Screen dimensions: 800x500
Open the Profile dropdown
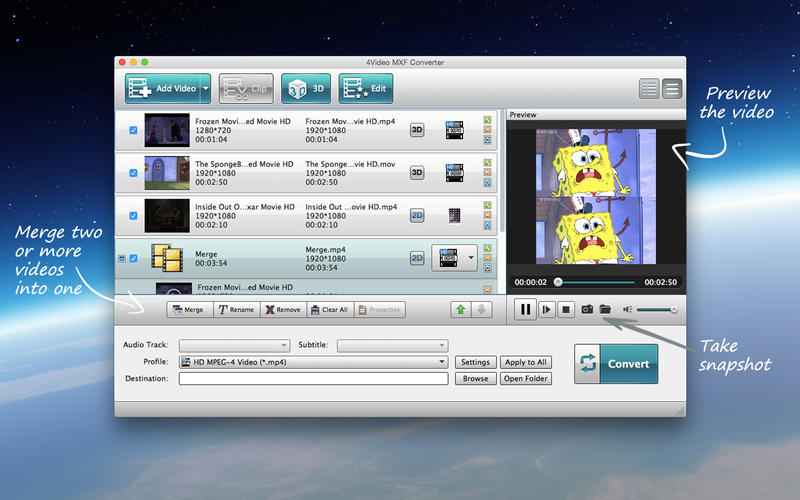click(313, 362)
